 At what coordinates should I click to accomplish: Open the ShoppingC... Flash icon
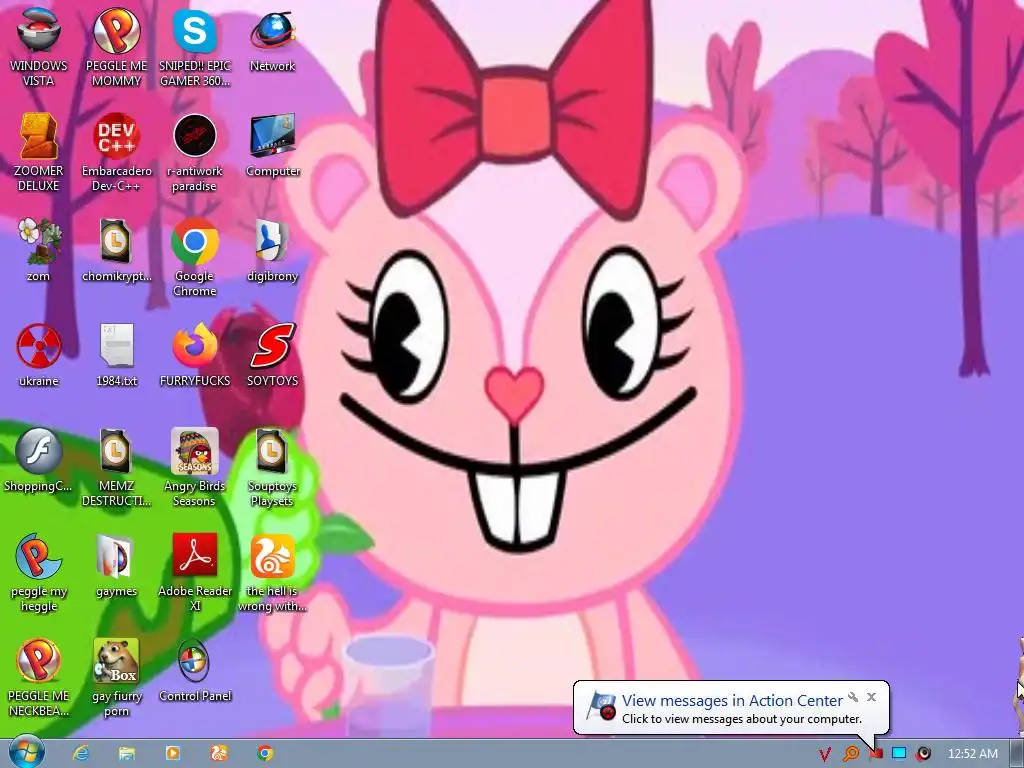click(39, 460)
